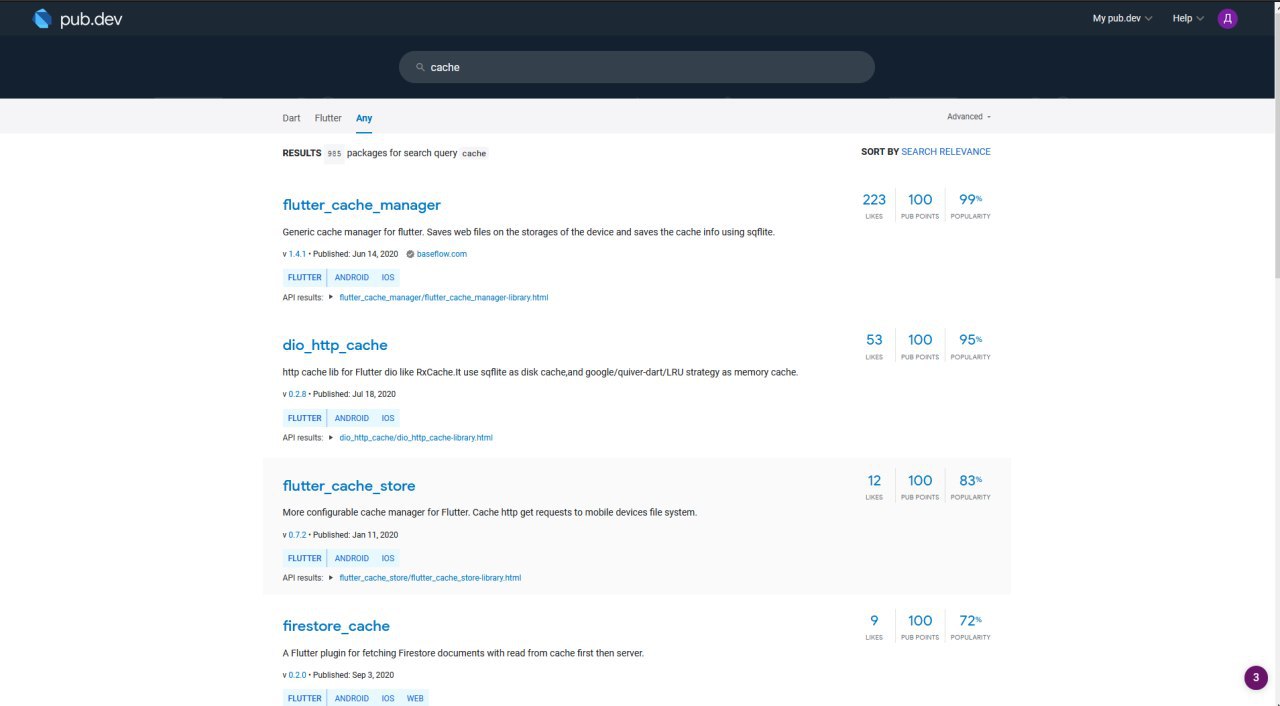Screen dimensions: 1280x706
Task: Select the Any tab
Action: click(x=364, y=118)
